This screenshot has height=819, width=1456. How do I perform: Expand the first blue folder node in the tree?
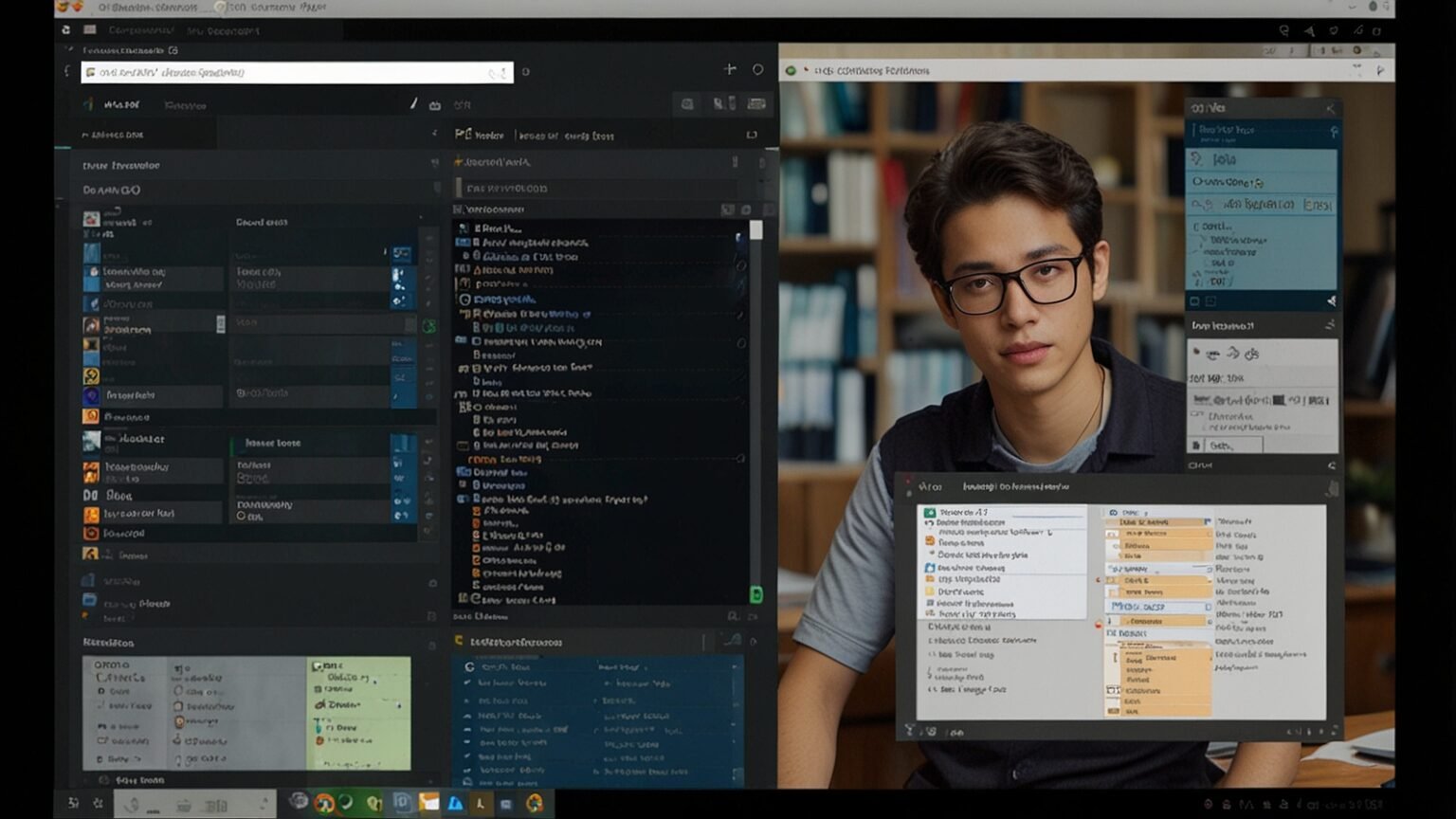[x=463, y=243]
